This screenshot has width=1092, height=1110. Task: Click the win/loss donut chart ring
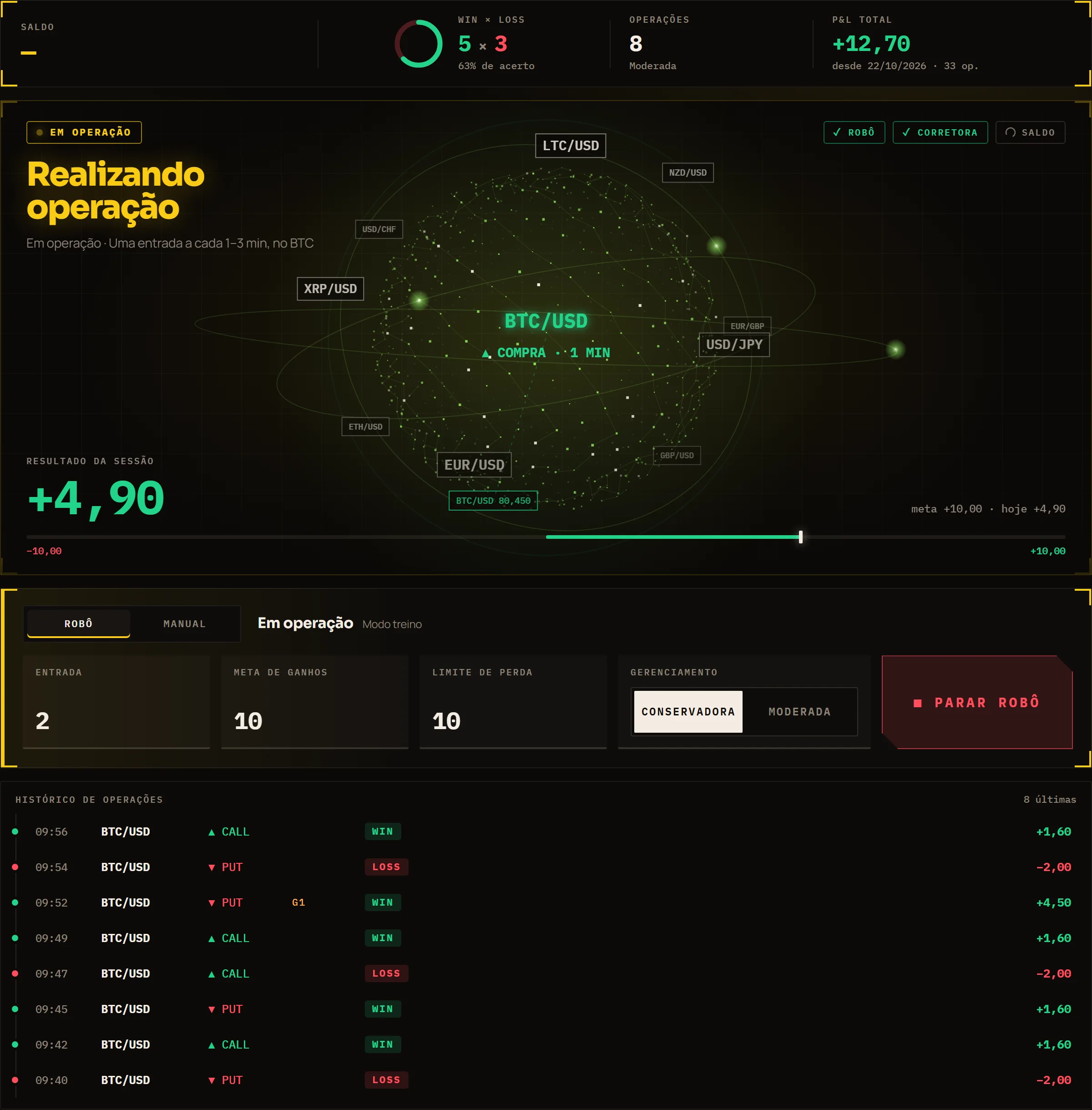[419, 44]
